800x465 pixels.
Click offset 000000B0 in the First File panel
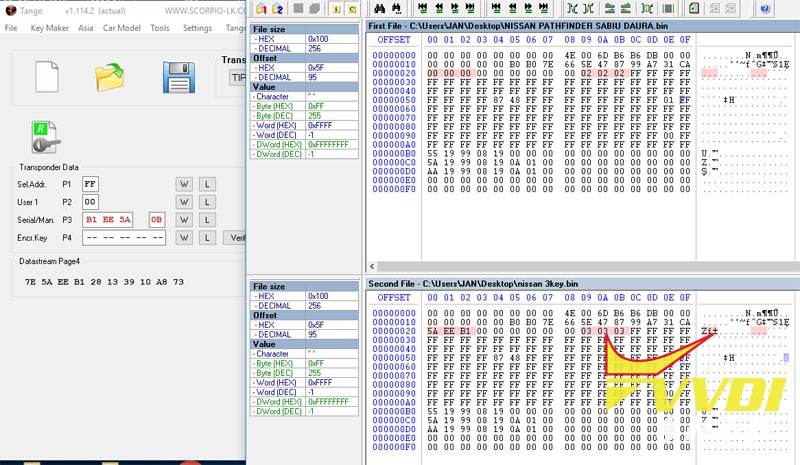(394, 153)
